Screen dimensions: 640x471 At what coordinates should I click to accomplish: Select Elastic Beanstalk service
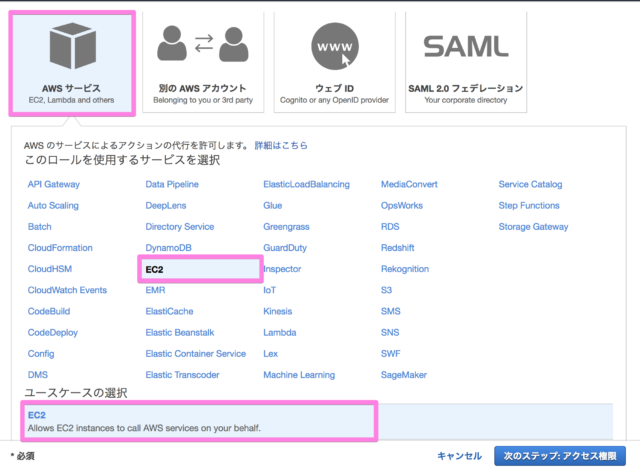pyautogui.click(x=180, y=333)
